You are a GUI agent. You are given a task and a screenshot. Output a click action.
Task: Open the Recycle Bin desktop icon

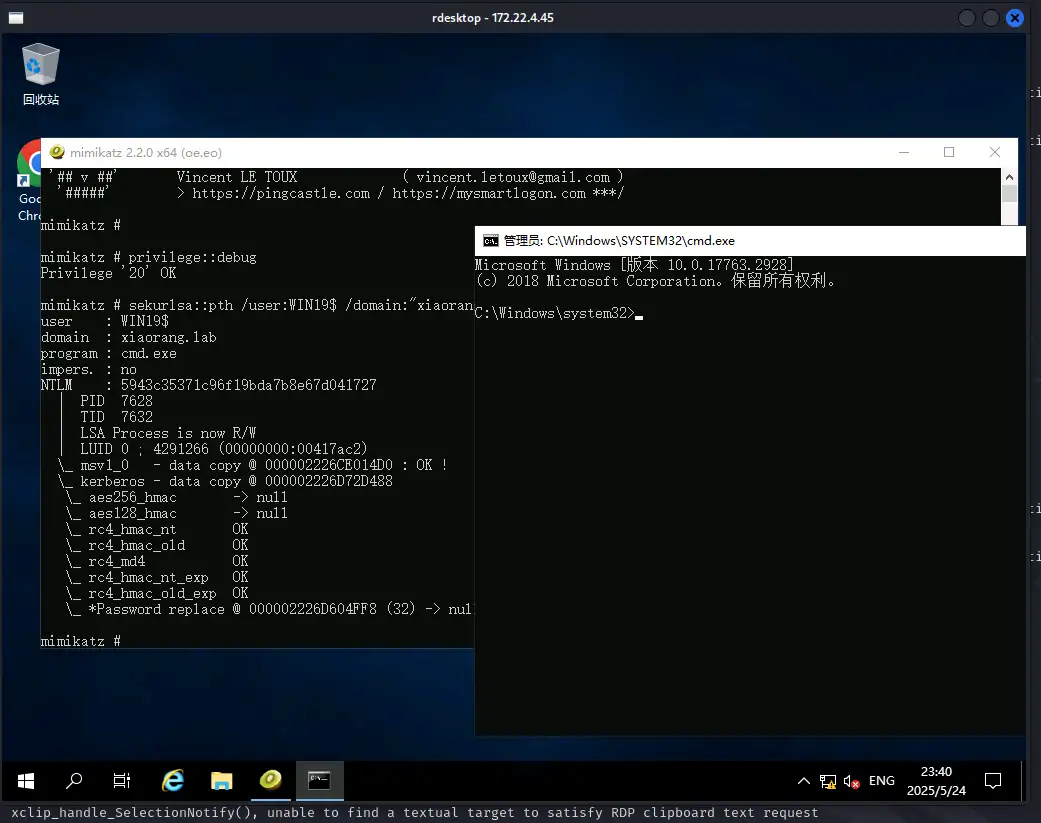[x=40, y=74]
